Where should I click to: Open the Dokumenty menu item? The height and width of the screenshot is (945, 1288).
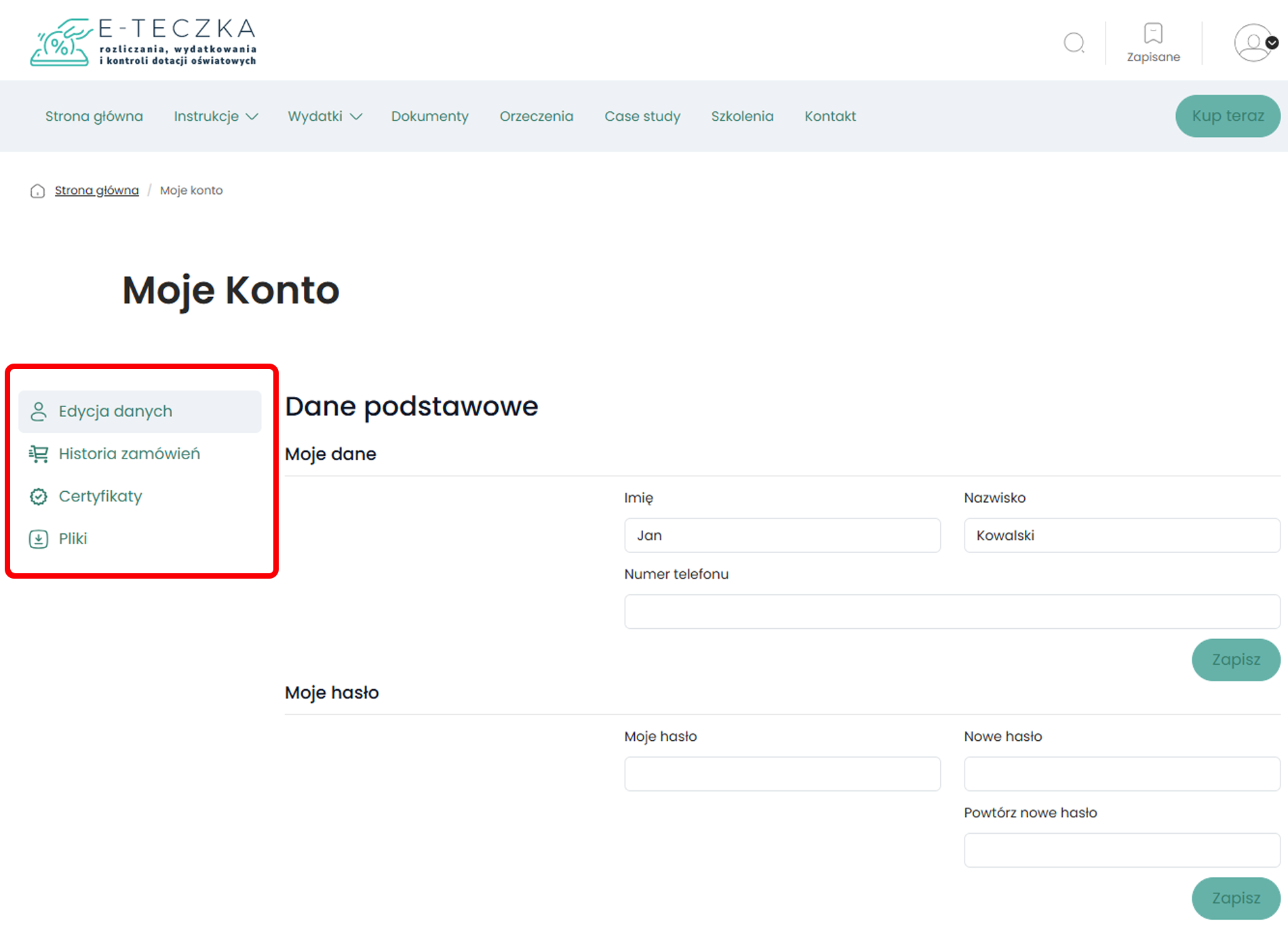click(x=429, y=116)
